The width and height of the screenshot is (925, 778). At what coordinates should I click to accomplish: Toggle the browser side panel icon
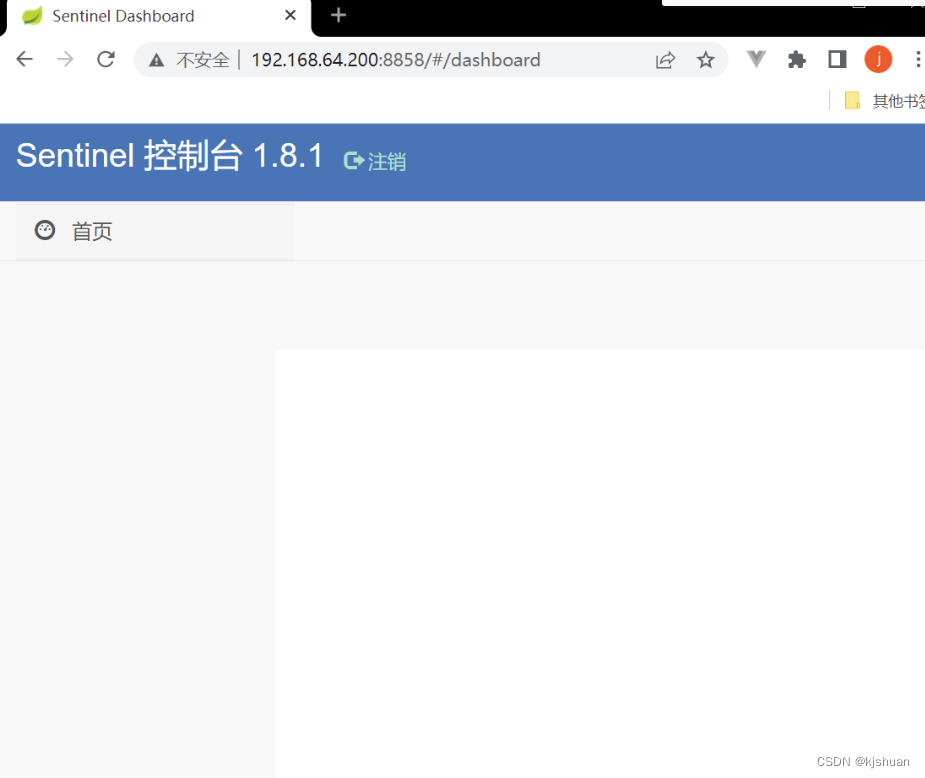pyautogui.click(x=837, y=59)
